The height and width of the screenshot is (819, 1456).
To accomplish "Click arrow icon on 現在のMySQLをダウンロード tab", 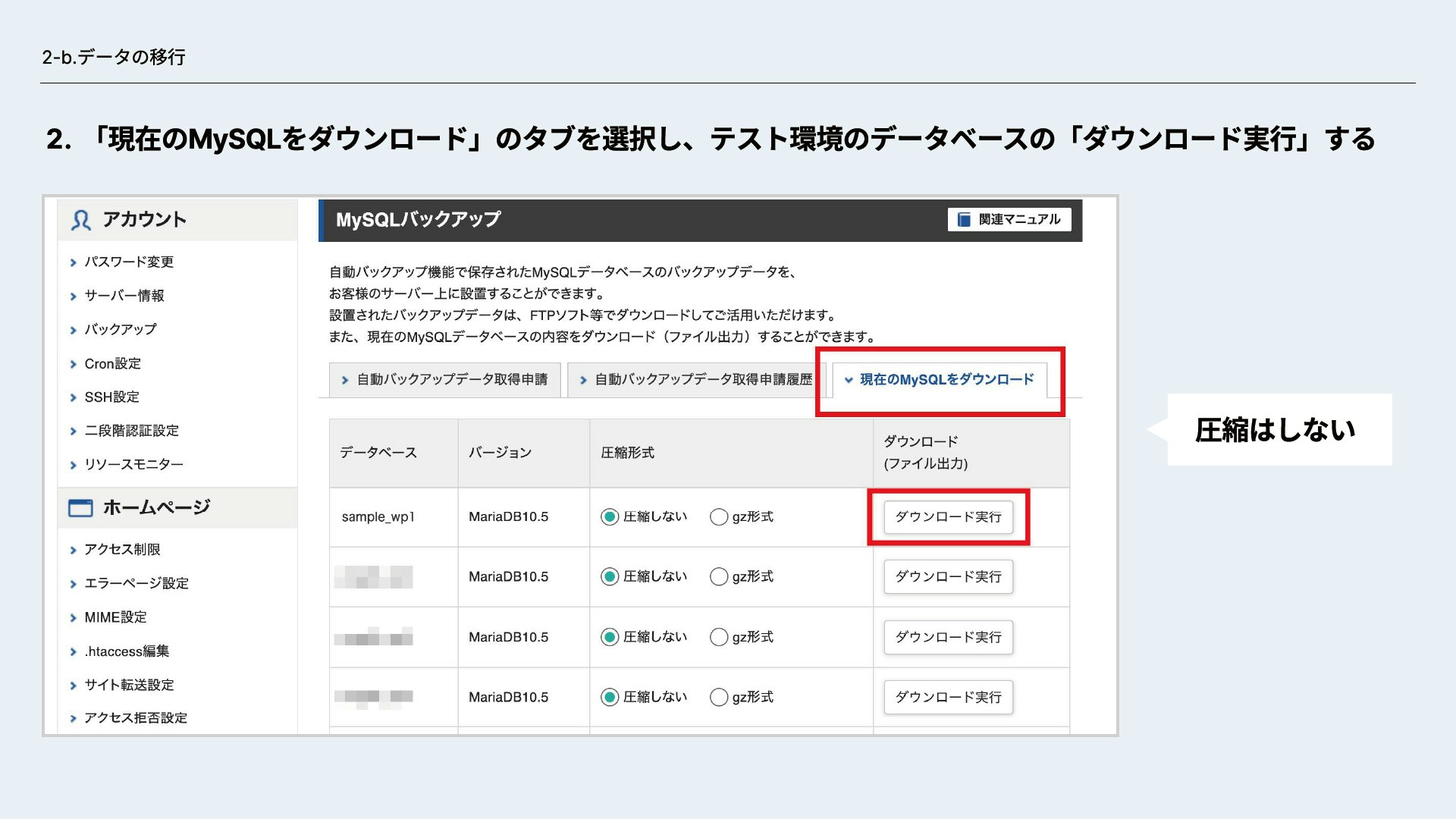I will (849, 380).
